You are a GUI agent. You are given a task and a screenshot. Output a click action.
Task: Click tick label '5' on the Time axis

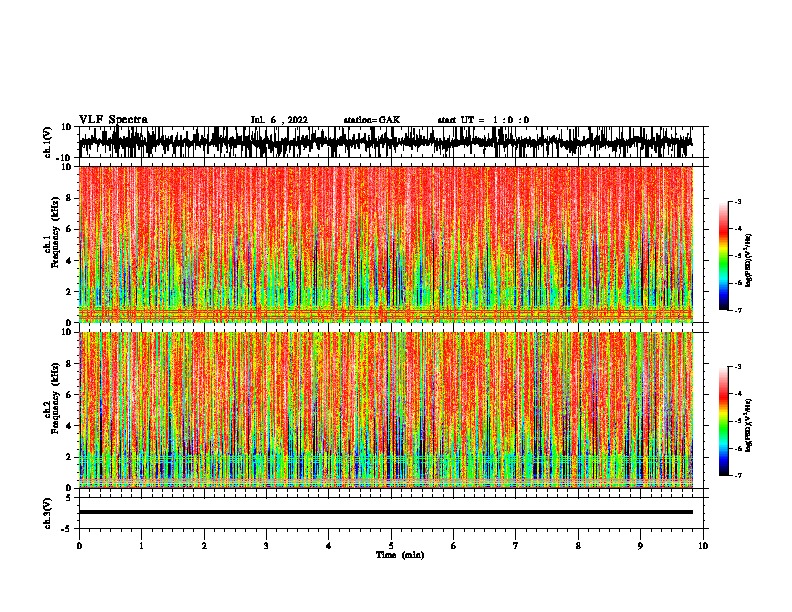pyautogui.click(x=391, y=546)
